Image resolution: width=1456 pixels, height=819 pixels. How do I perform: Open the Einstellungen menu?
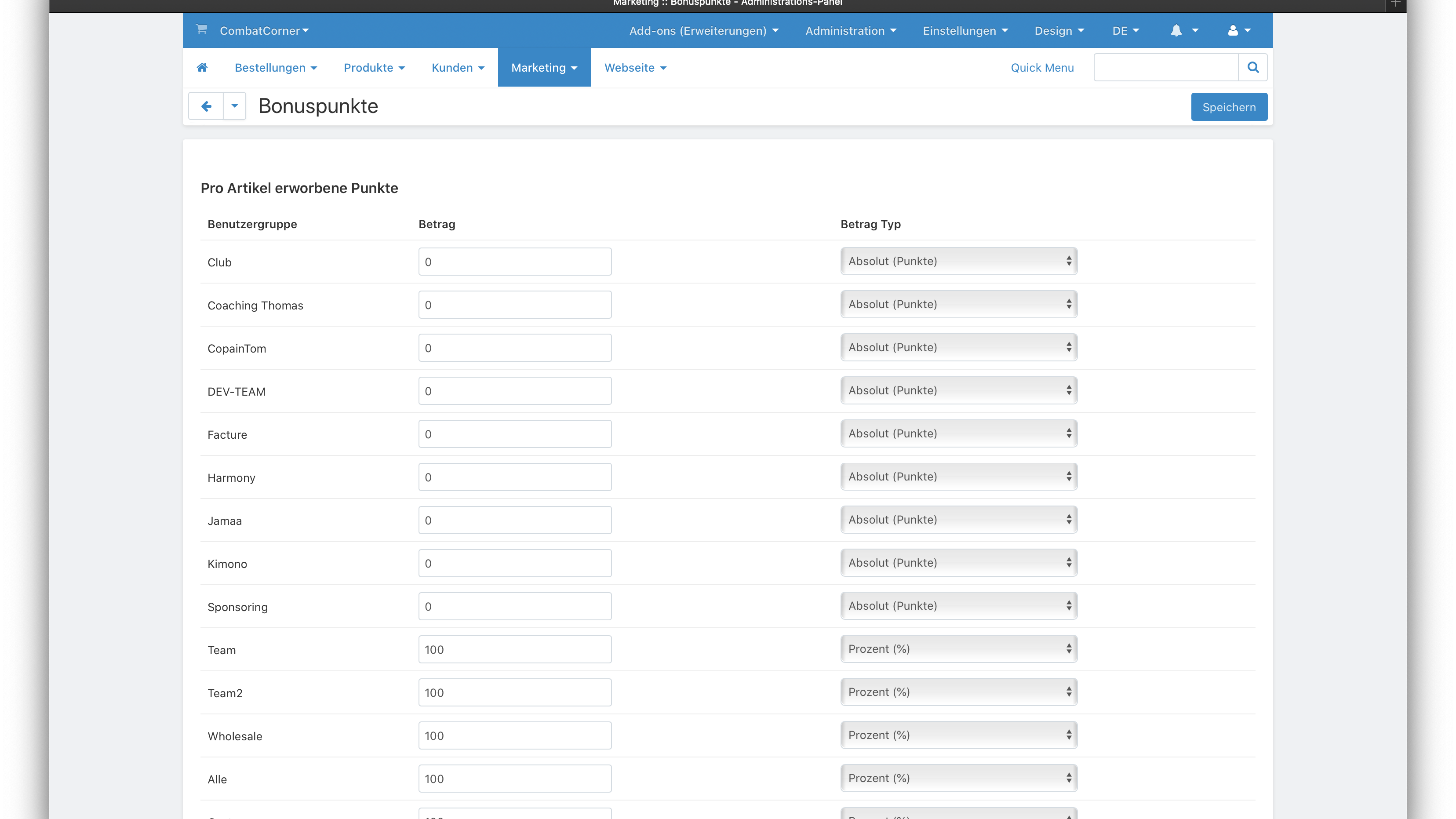[965, 30]
